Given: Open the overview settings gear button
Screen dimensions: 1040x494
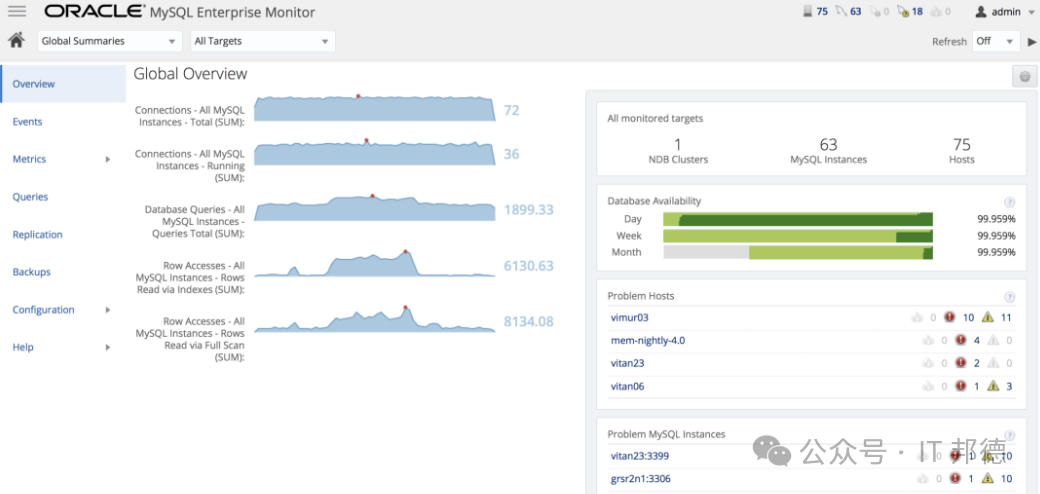Looking at the screenshot, I should [x=1025, y=76].
